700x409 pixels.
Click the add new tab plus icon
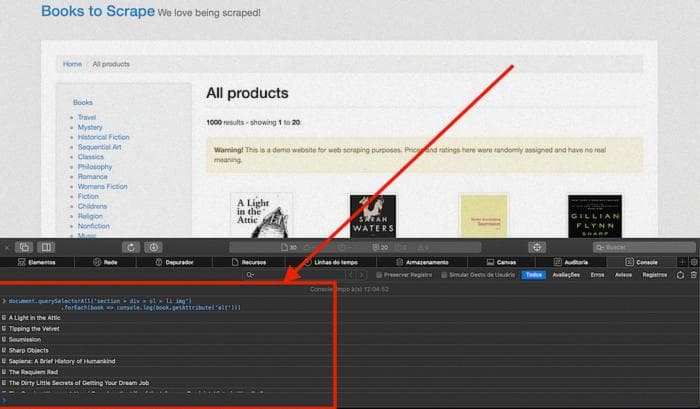coord(682,261)
